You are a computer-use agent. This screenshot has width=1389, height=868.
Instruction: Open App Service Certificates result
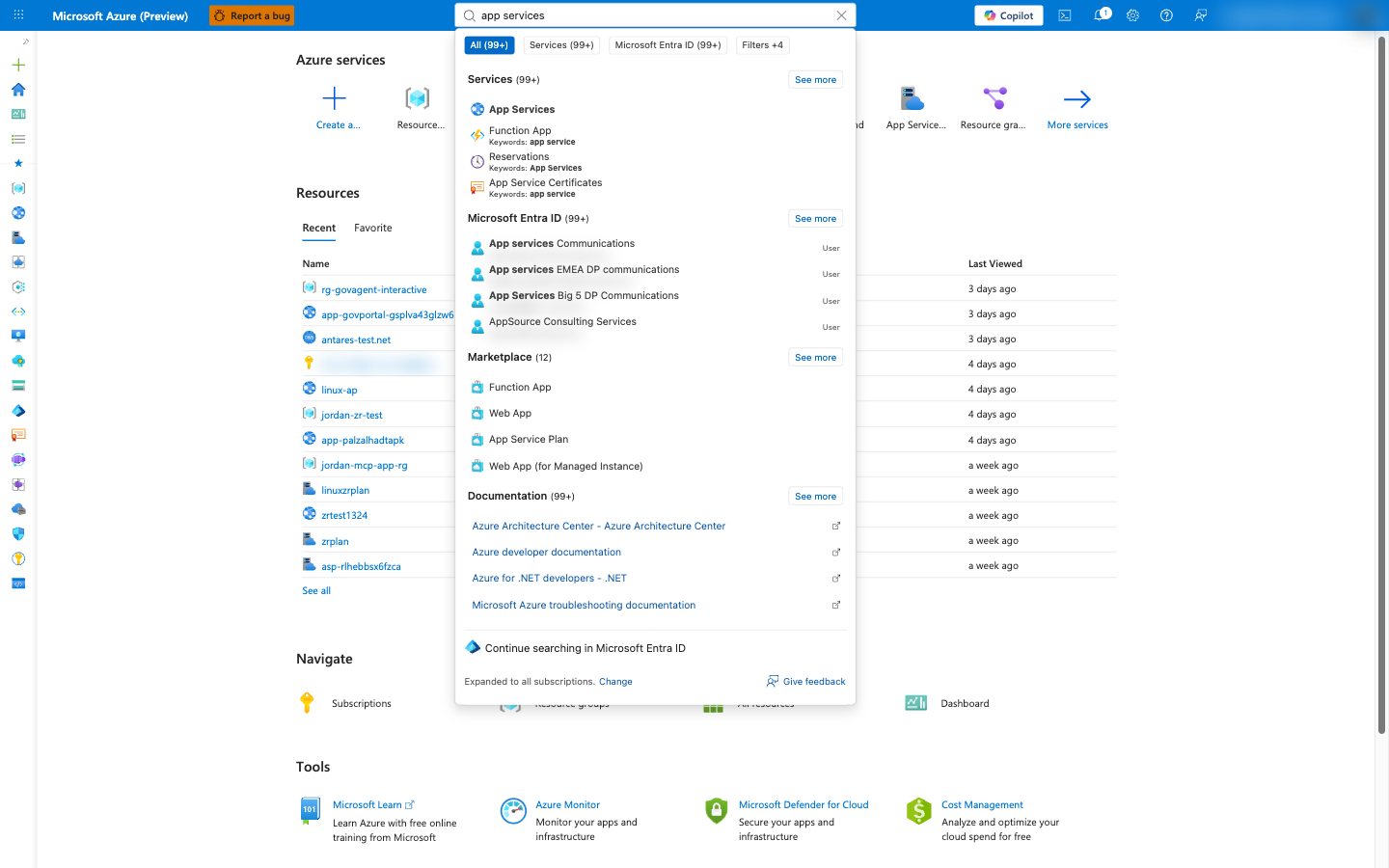tap(655, 187)
